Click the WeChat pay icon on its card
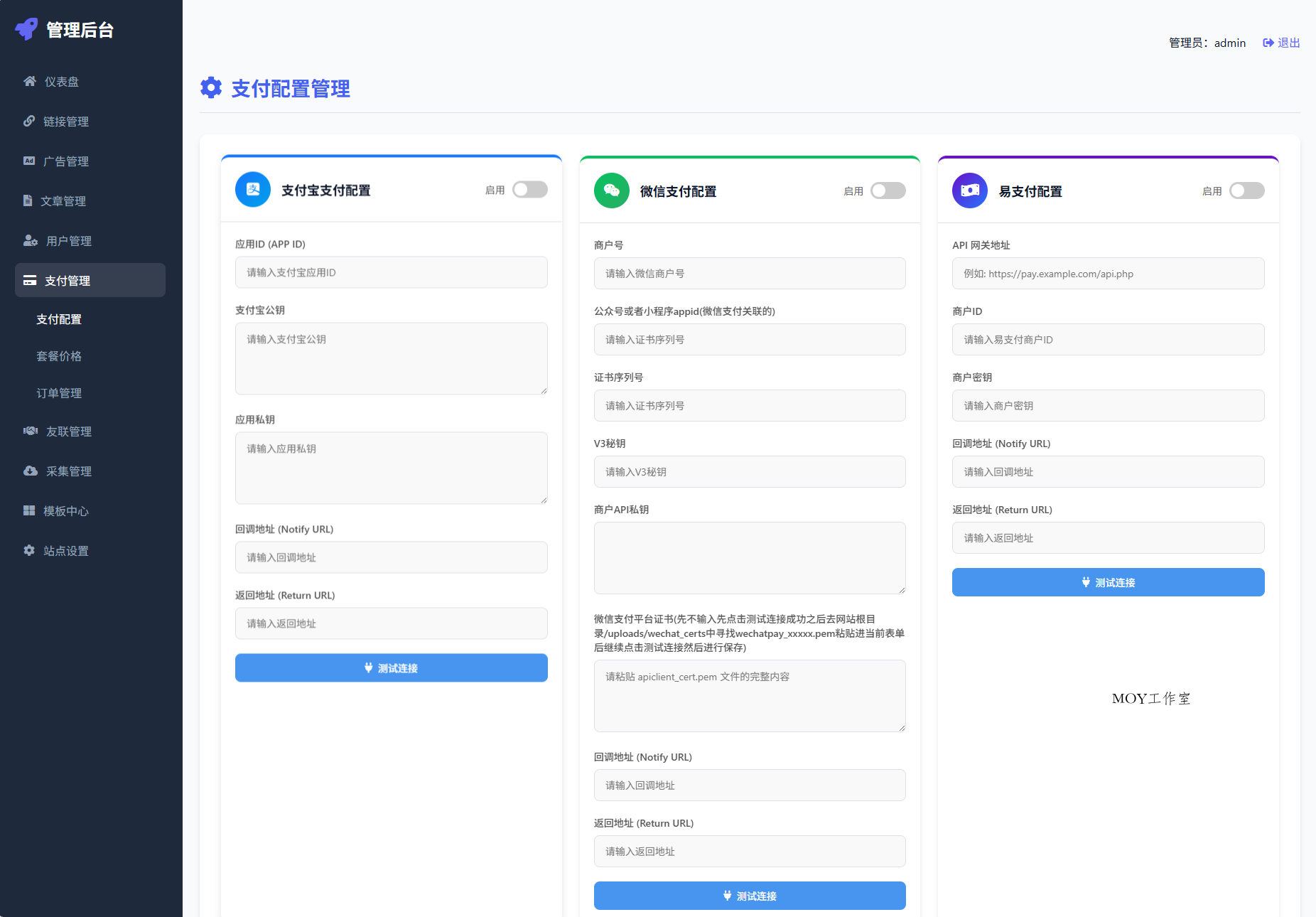The image size is (1316, 917). (x=611, y=190)
